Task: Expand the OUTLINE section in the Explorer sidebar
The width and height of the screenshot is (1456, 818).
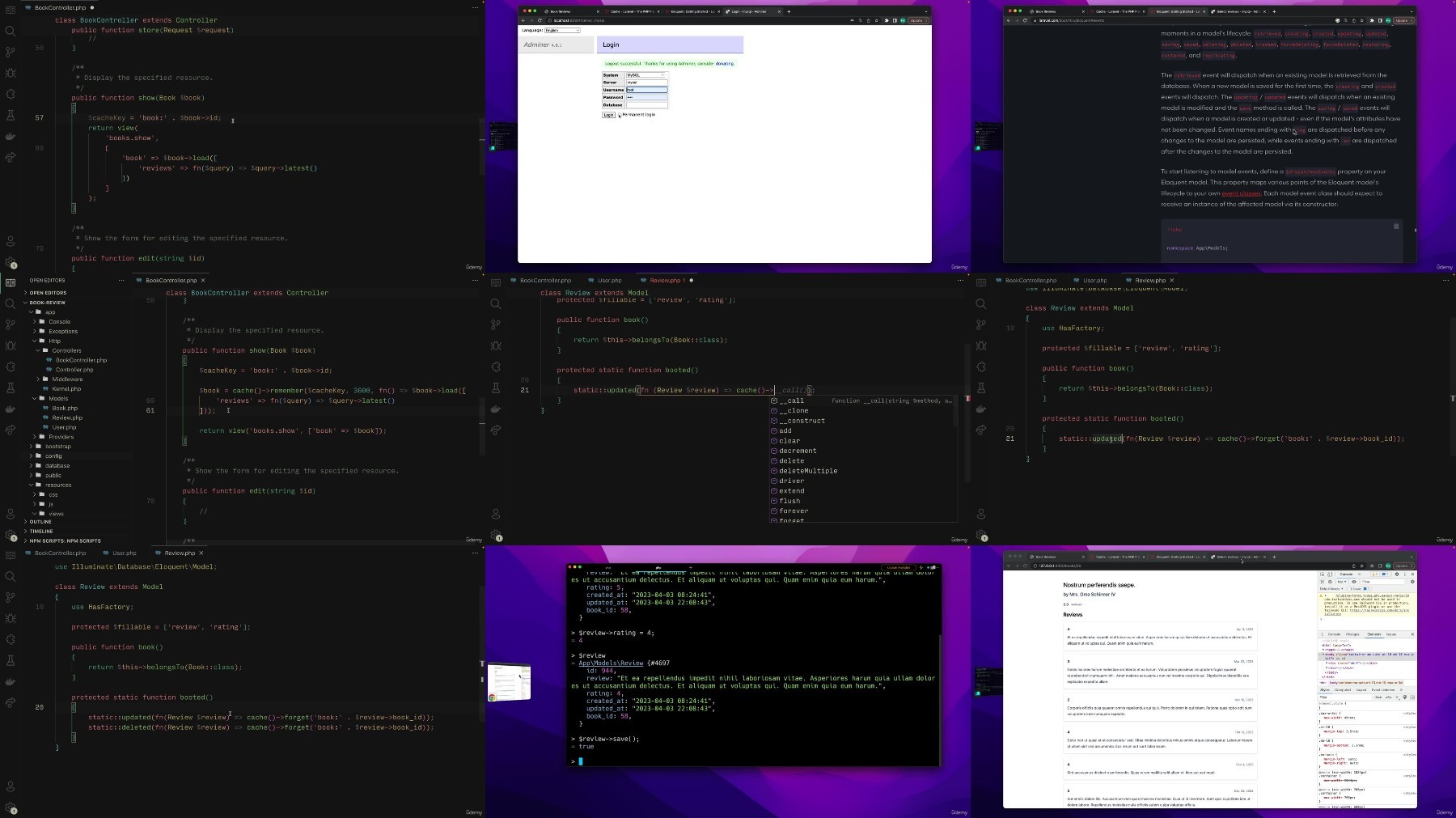Action: (x=39, y=522)
